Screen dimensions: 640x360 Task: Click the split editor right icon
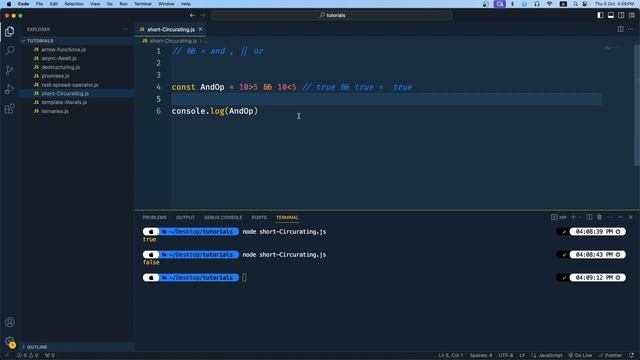[x=620, y=29]
